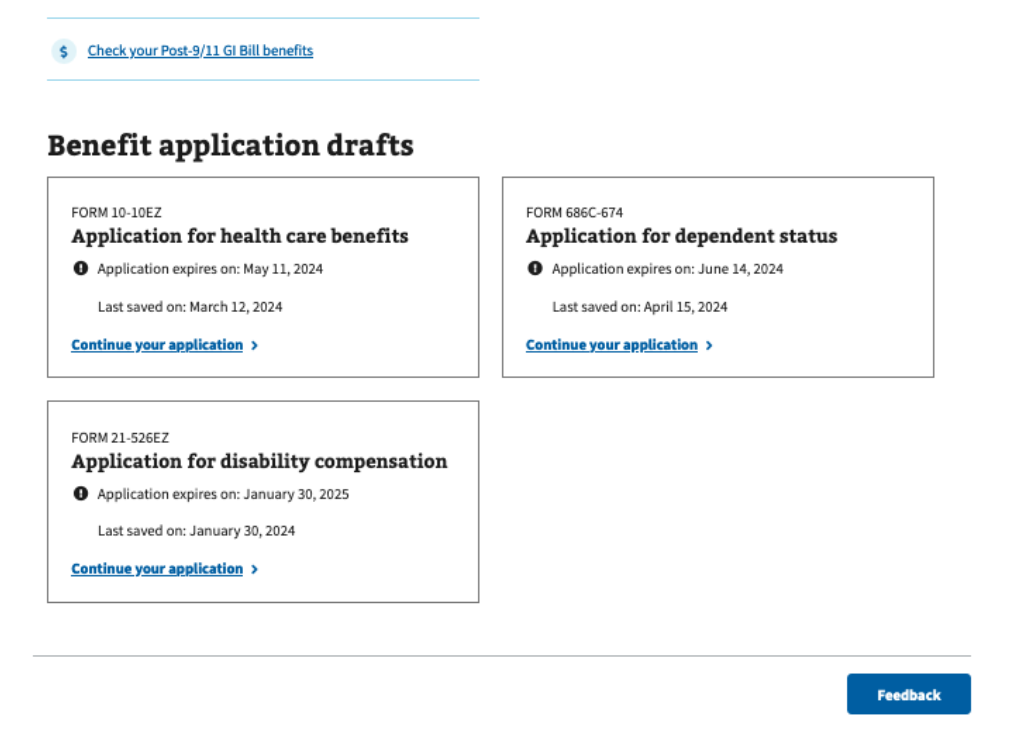
Task: Click the info icon on health care card
Action: [x=79, y=268]
